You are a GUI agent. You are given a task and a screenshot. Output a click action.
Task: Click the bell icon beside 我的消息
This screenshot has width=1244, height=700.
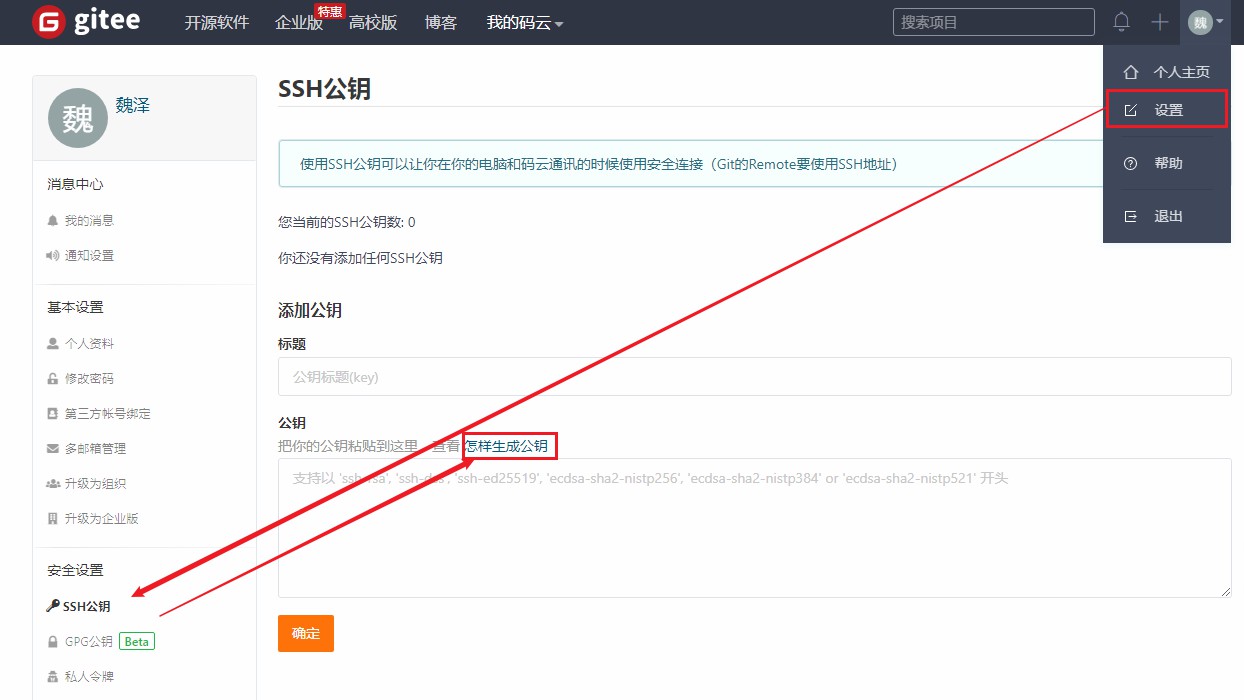pyautogui.click(x=53, y=220)
